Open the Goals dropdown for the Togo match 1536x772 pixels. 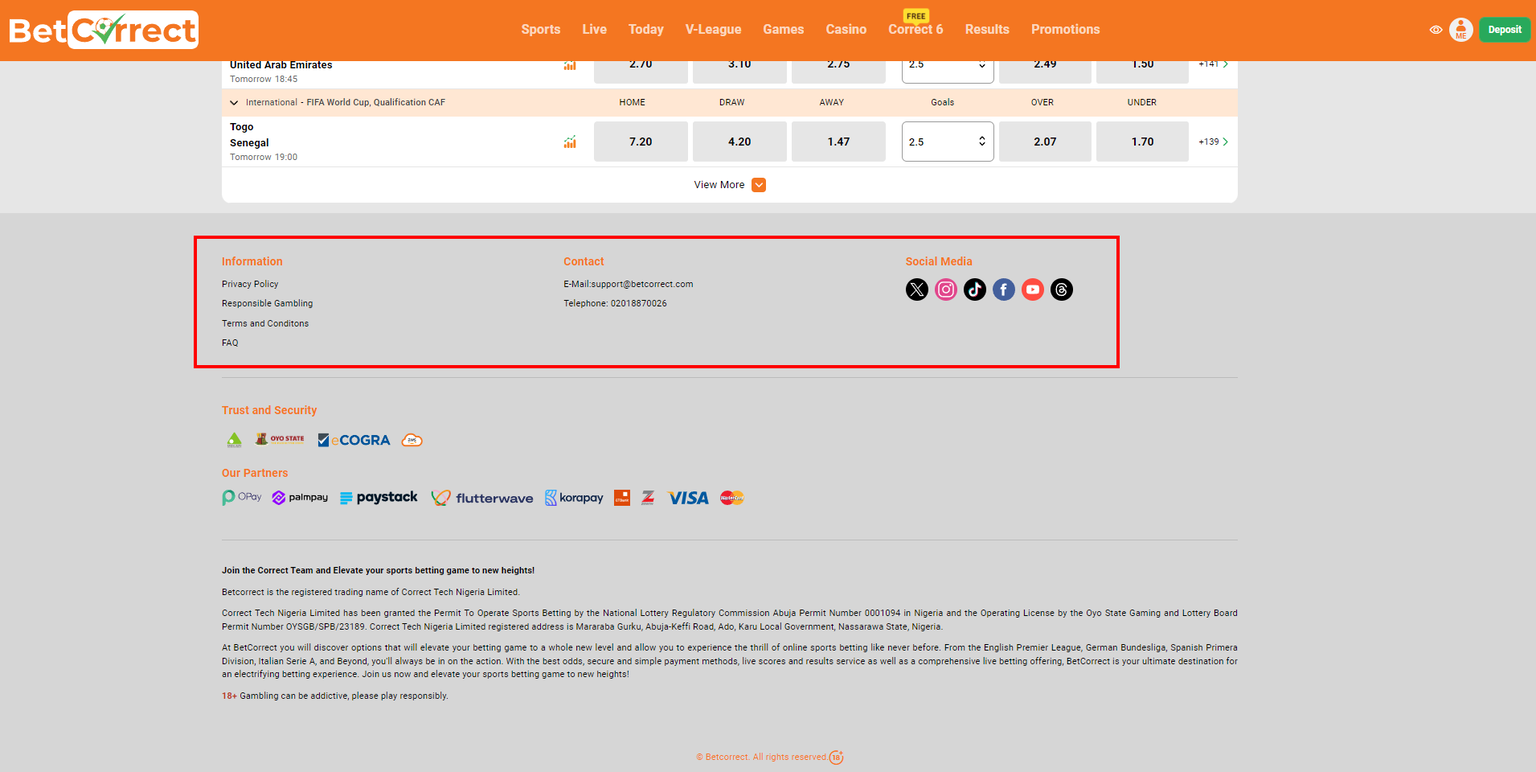tap(946, 141)
